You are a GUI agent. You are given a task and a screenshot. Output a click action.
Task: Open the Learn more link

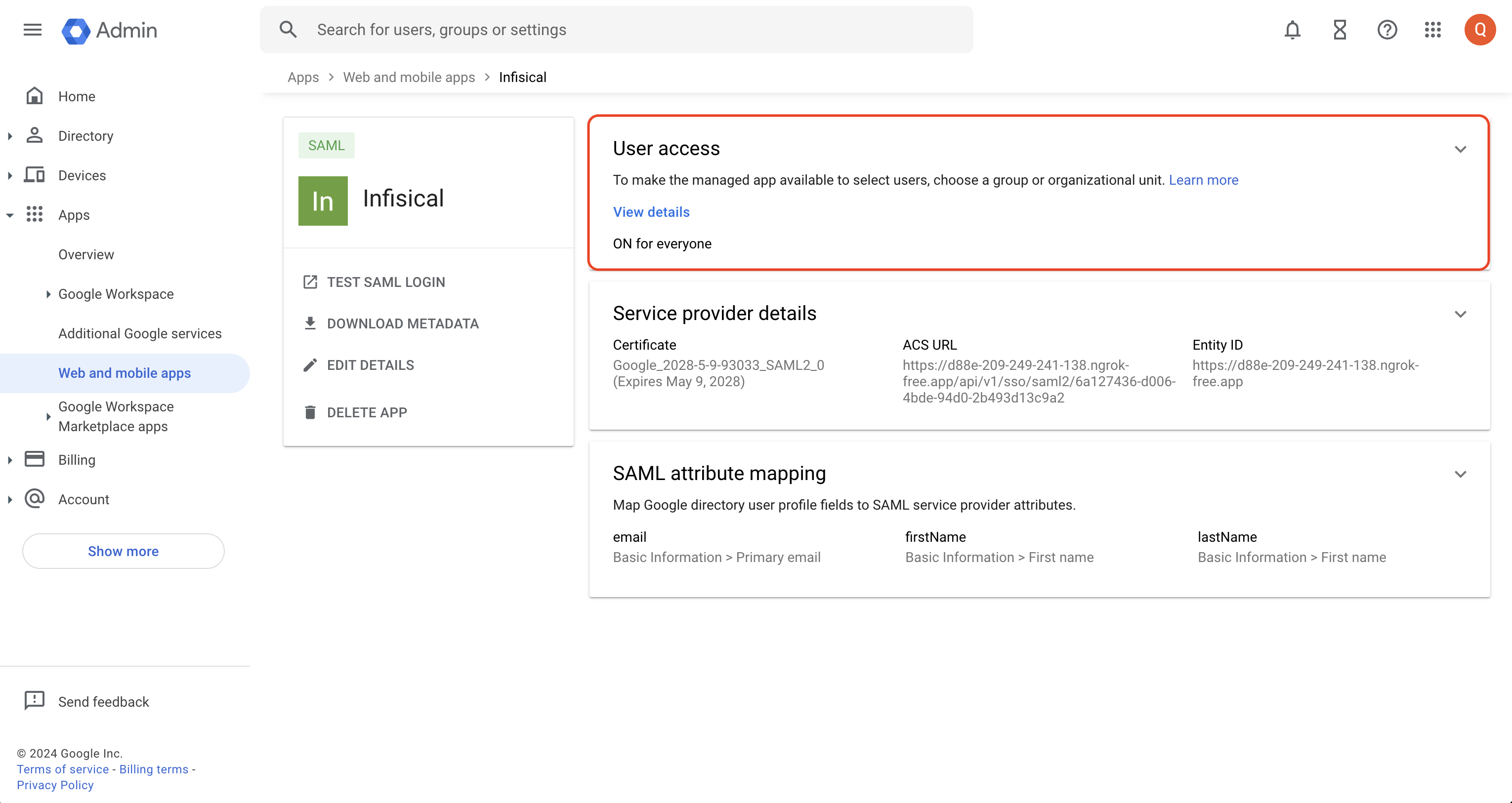[1203, 180]
